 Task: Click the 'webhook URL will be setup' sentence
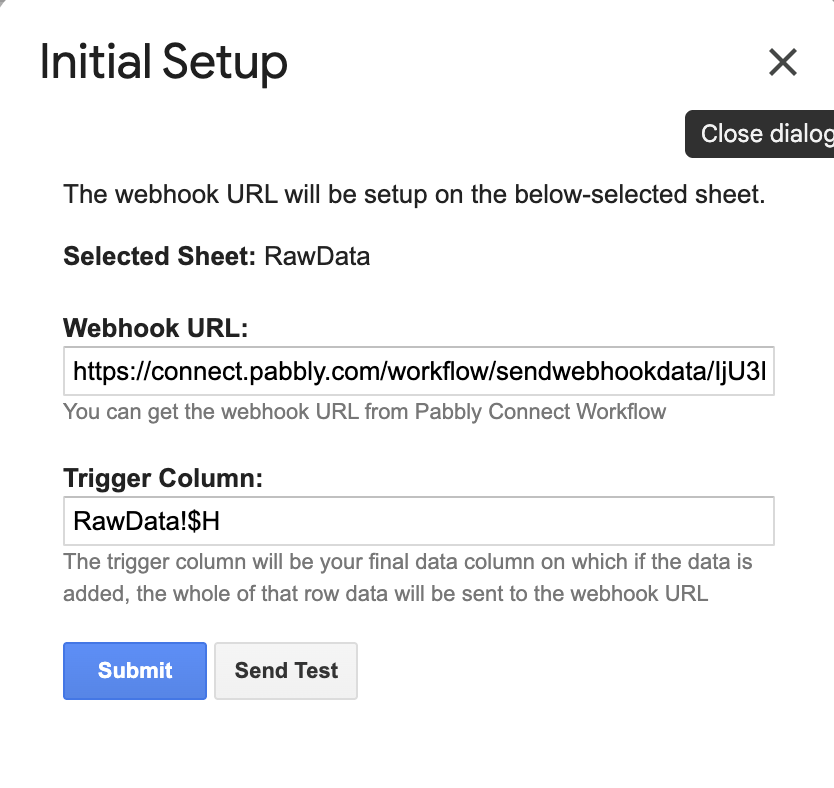coord(414,194)
